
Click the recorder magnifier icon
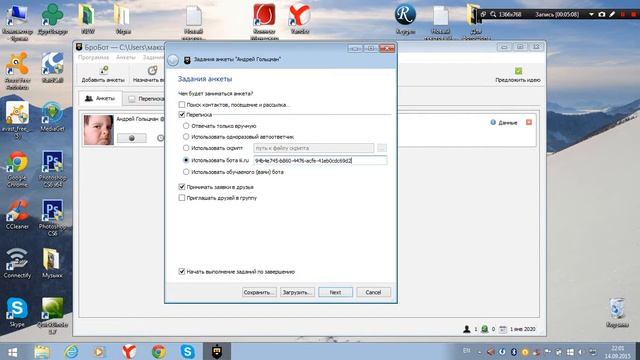[493, 14]
